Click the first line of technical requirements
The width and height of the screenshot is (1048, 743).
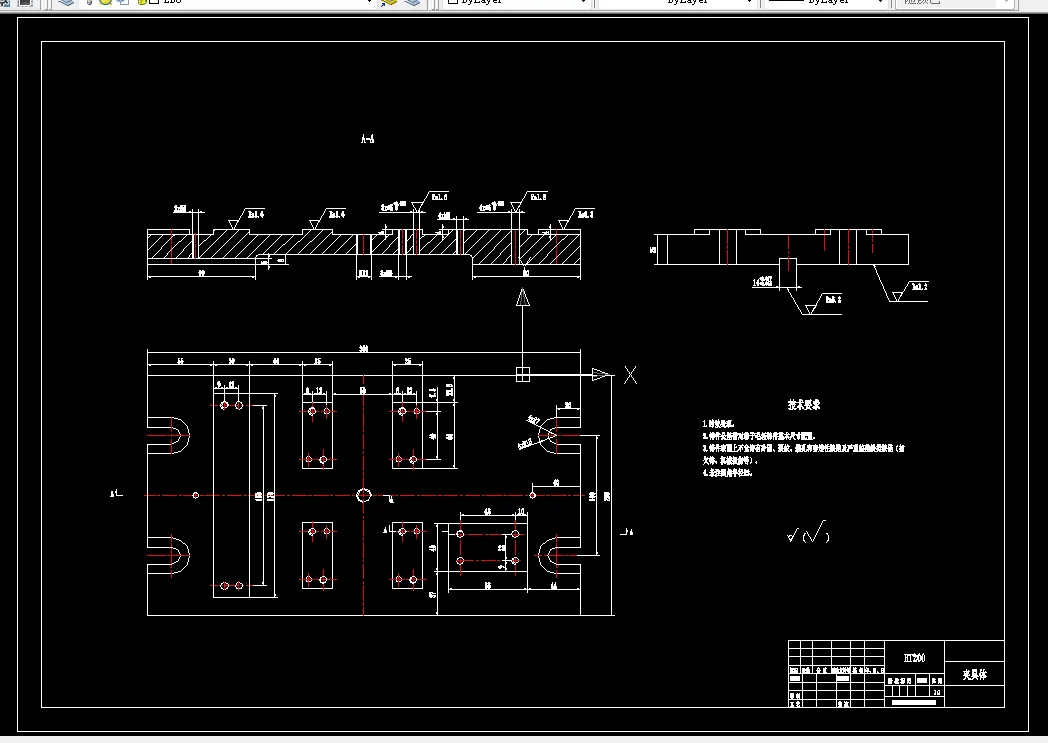(x=718, y=424)
